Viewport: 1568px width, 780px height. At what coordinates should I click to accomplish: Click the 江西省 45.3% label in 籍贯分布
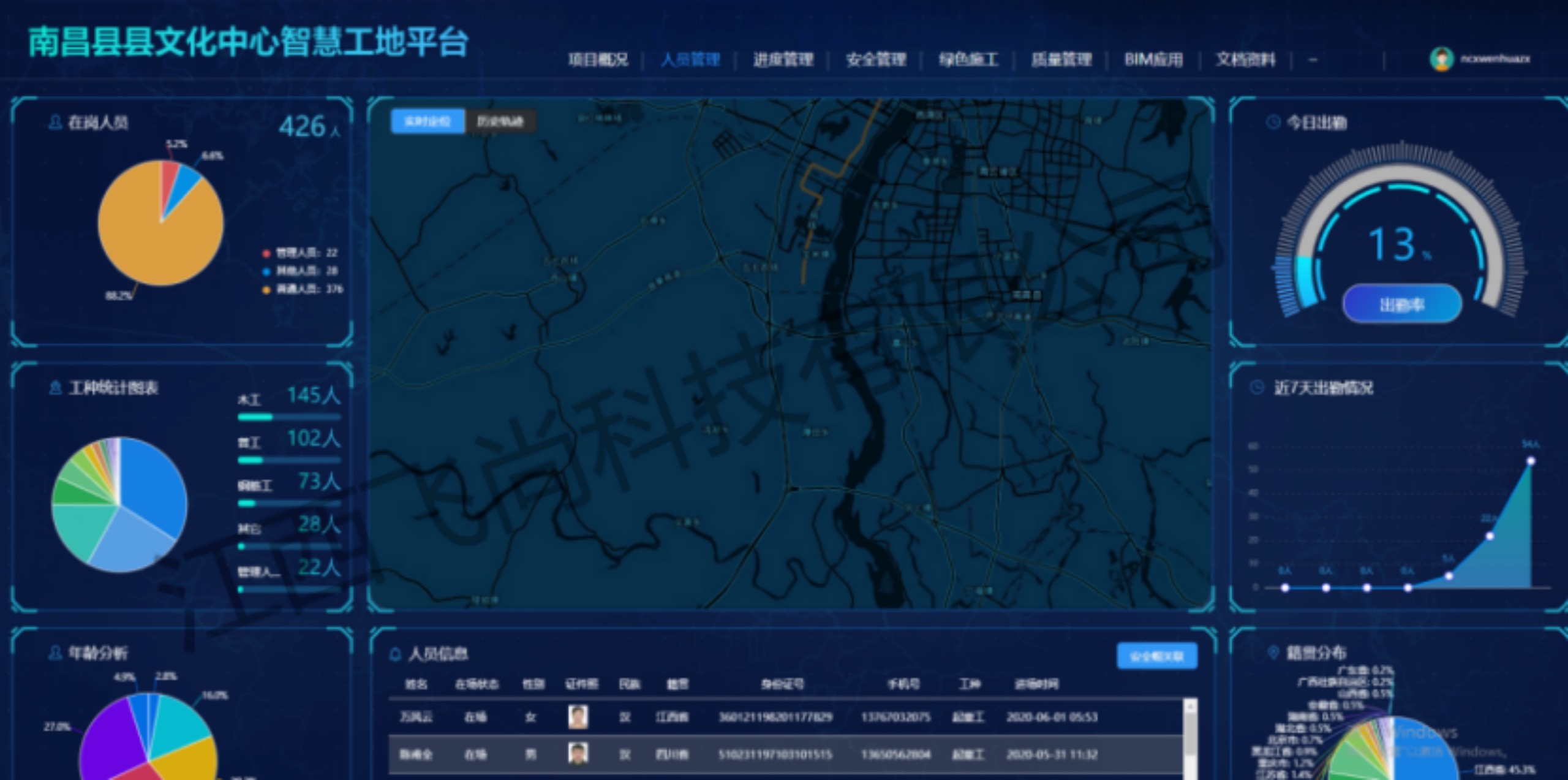pos(1505,770)
